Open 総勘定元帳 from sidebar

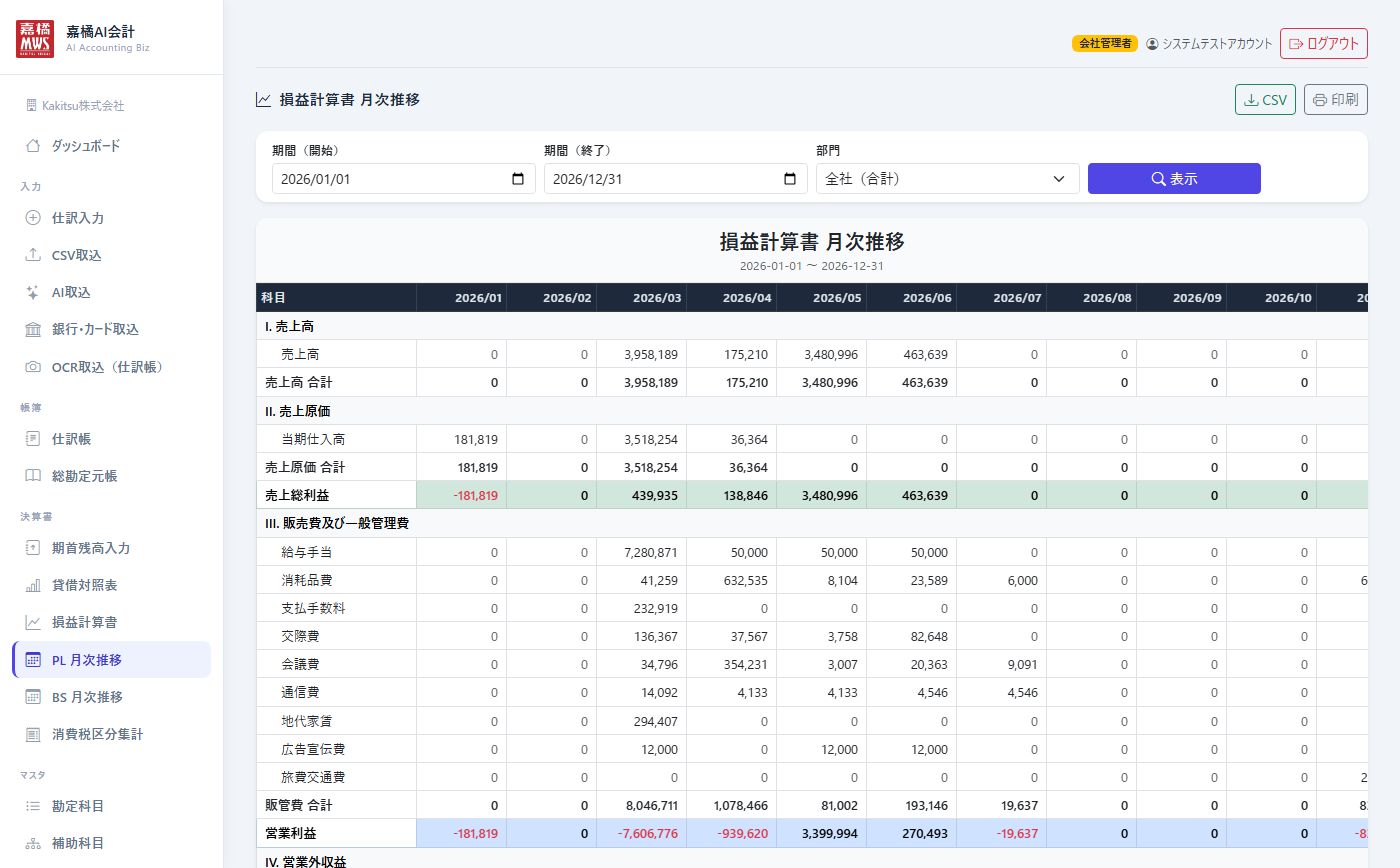click(x=112, y=476)
